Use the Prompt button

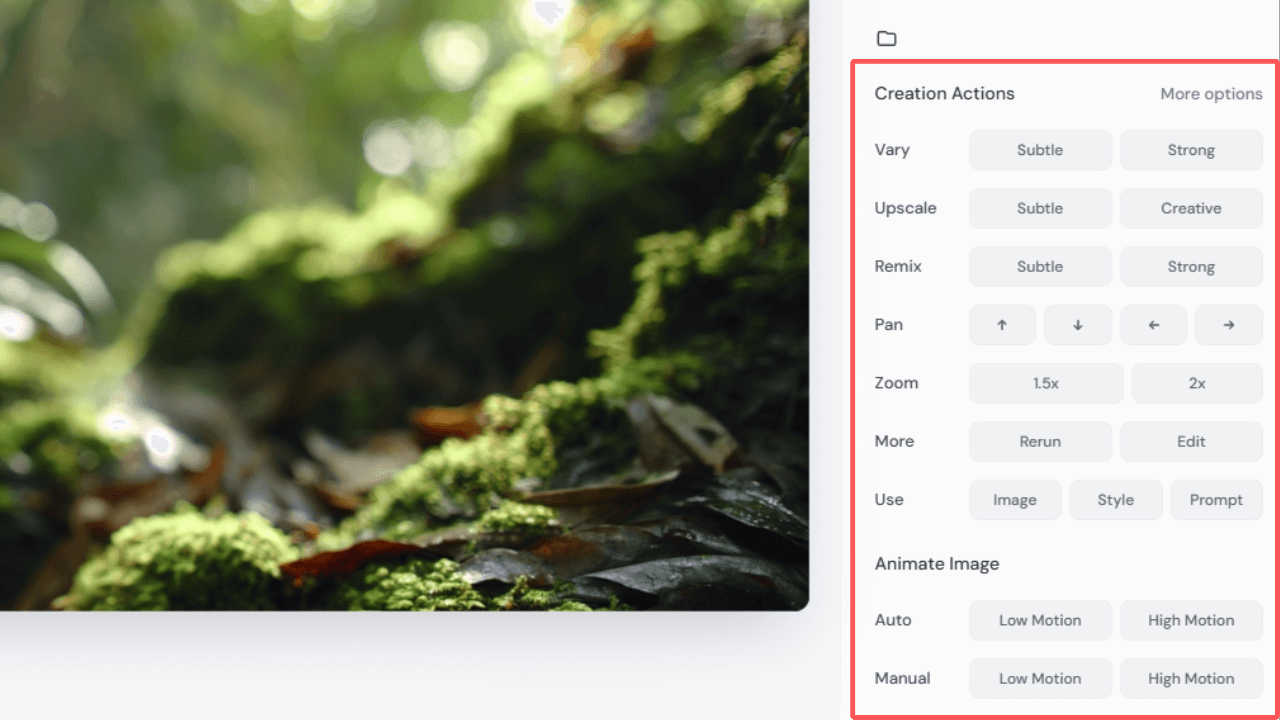point(1216,500)
